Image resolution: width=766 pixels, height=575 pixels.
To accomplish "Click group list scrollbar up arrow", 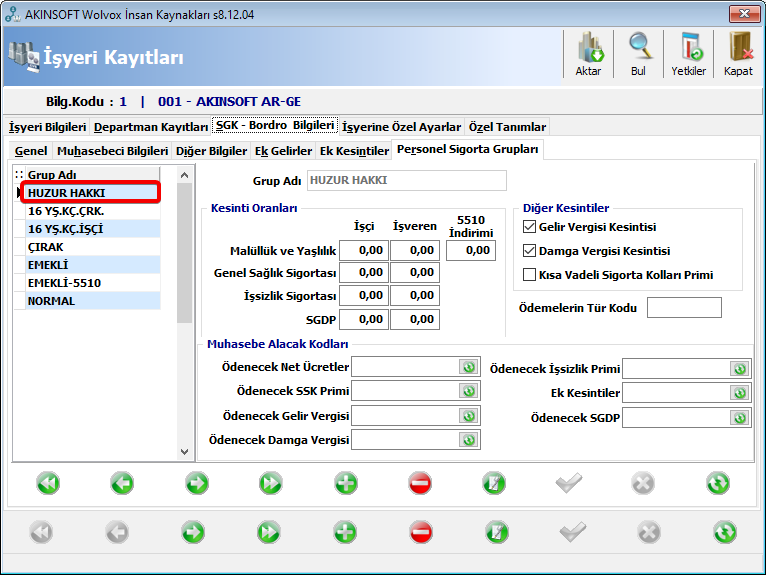I will tap(184, 175).
